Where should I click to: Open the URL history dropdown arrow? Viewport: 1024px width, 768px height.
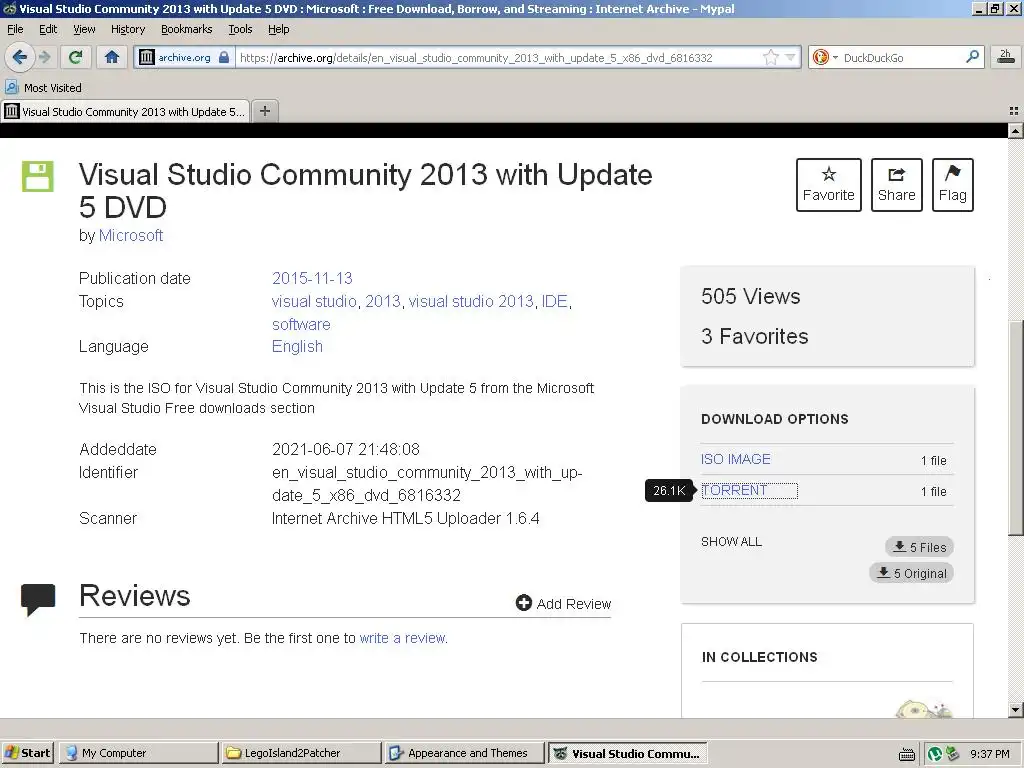[x=790, y=57]
